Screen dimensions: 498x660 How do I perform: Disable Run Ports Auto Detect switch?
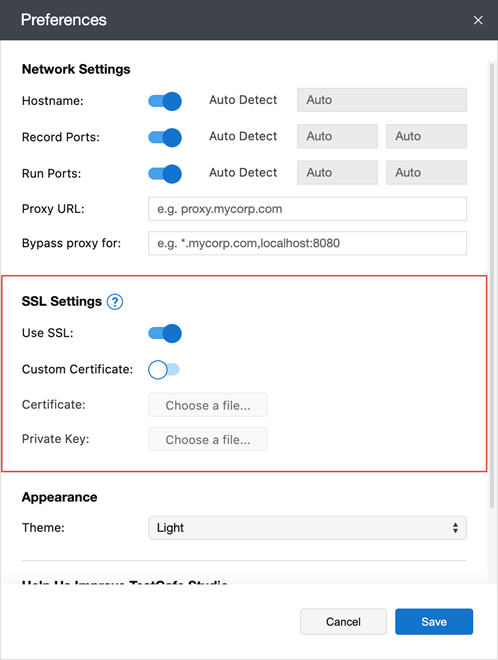click(165, 174)
